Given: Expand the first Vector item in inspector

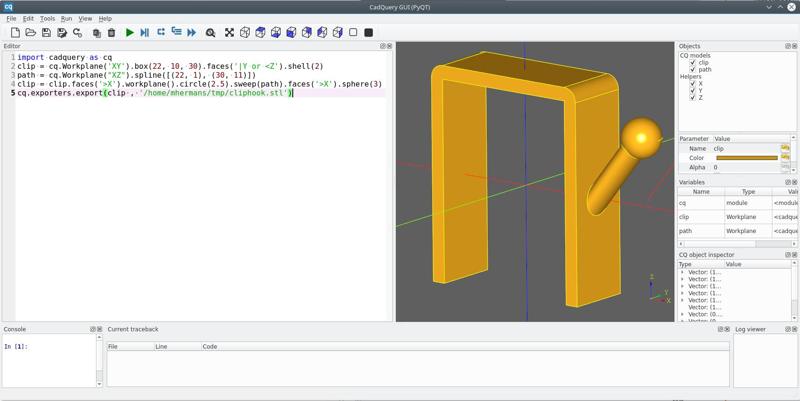Looking at the screenshot, I should [683, 273].
